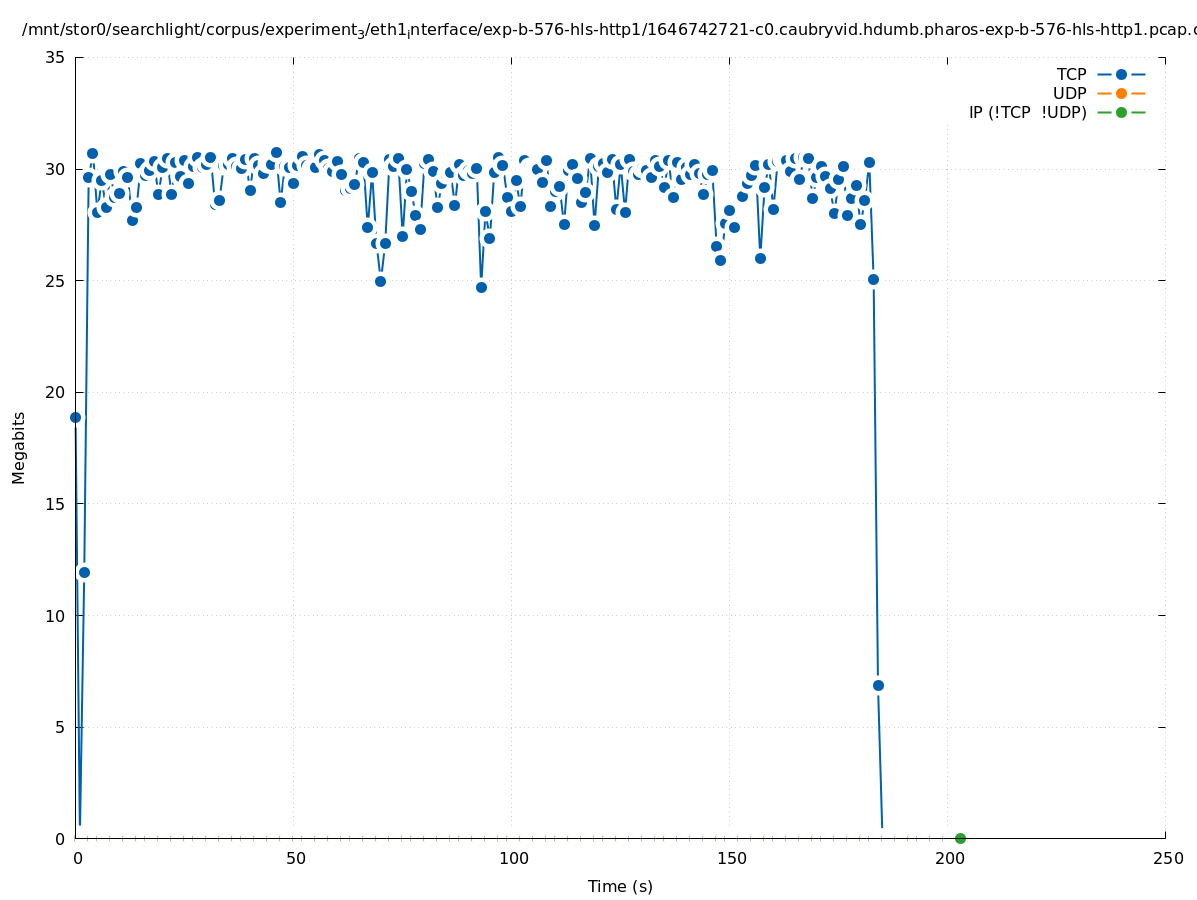Select the TCP point near 12 Megabits
Image resolution: width=1197 pixels, height=900 pixels.
(84, 572)
